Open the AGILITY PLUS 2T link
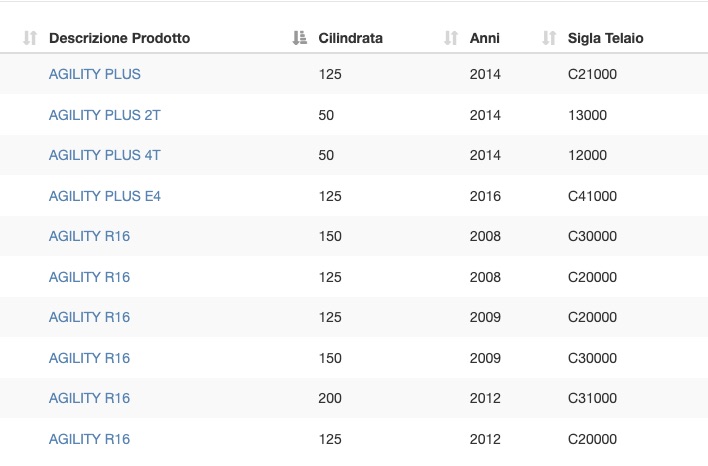The width and height of the screenshot is (708, 466). [105, 115]
